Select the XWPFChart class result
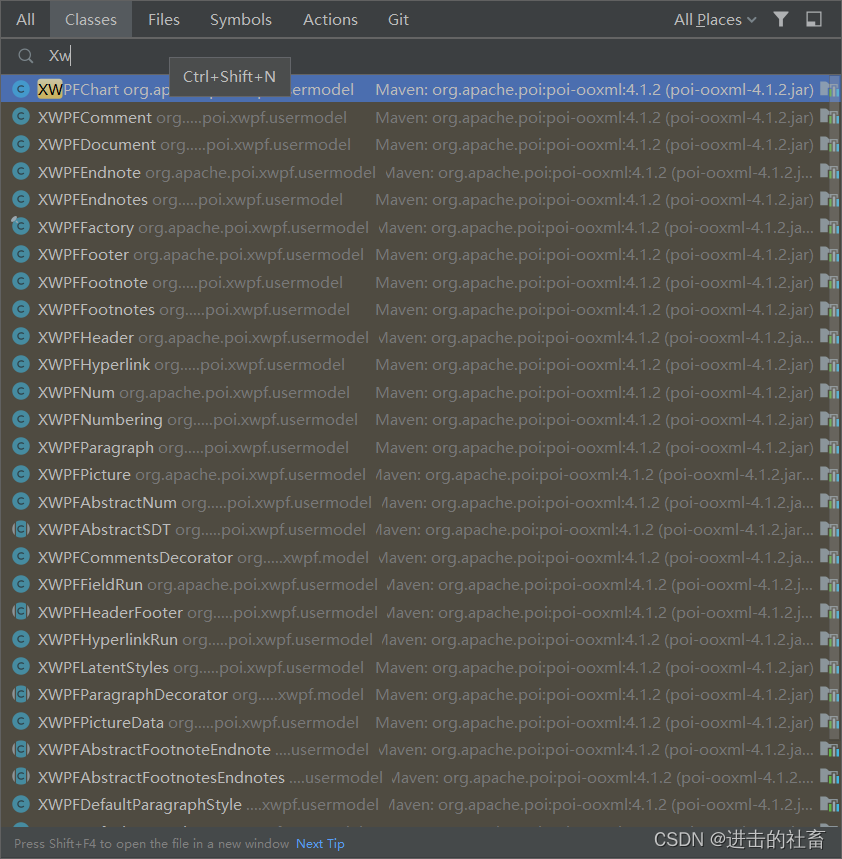842x859 pixels. point(421,89)
